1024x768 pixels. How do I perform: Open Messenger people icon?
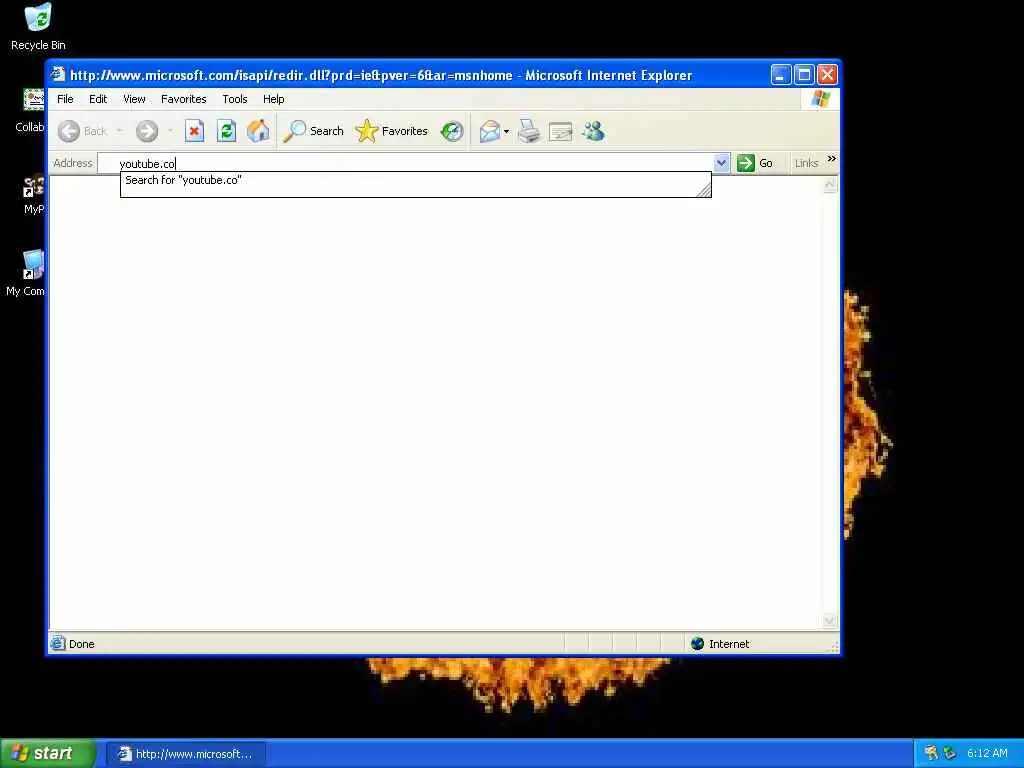pos(593,131)
